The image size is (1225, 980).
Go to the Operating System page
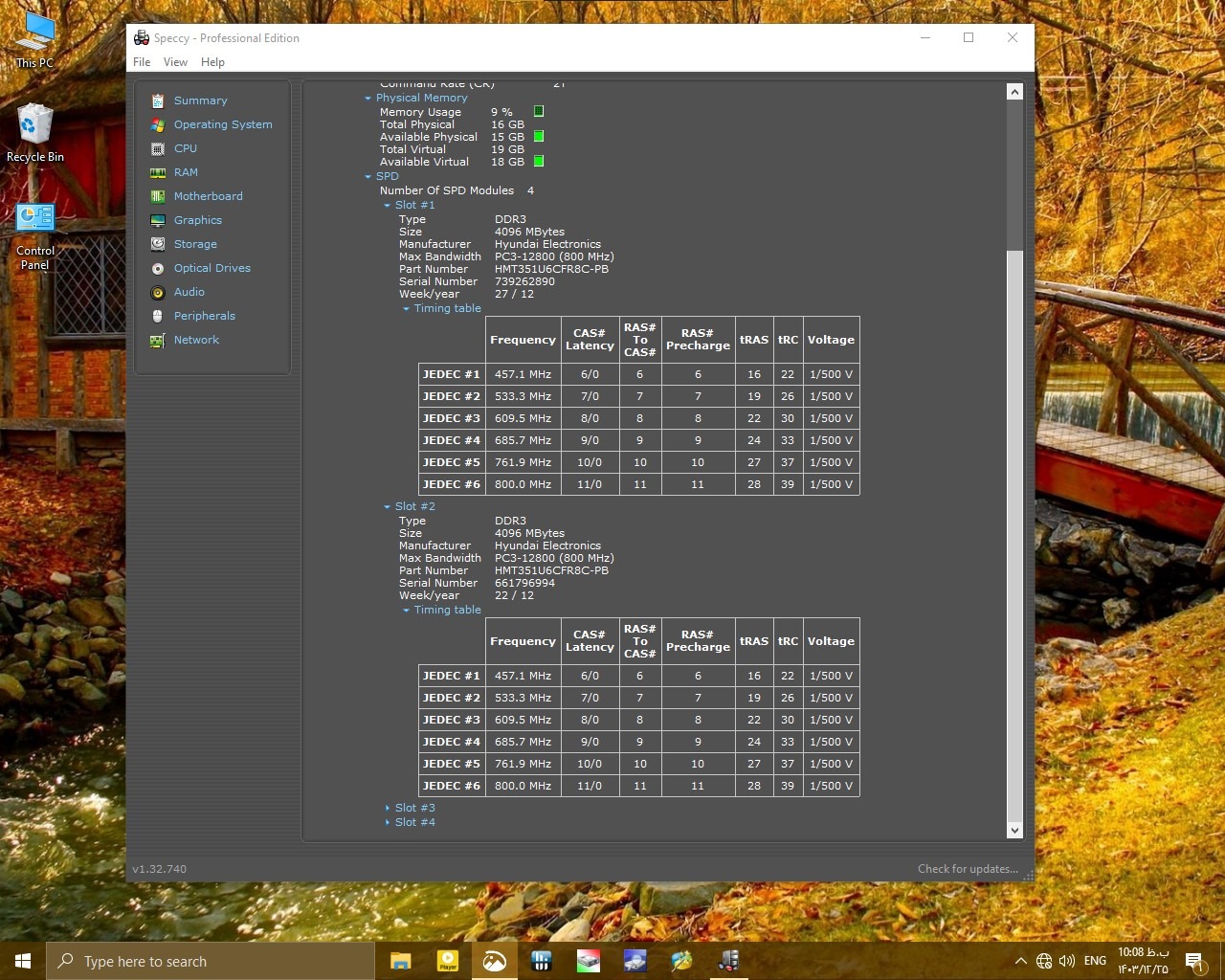coord(223,124)
